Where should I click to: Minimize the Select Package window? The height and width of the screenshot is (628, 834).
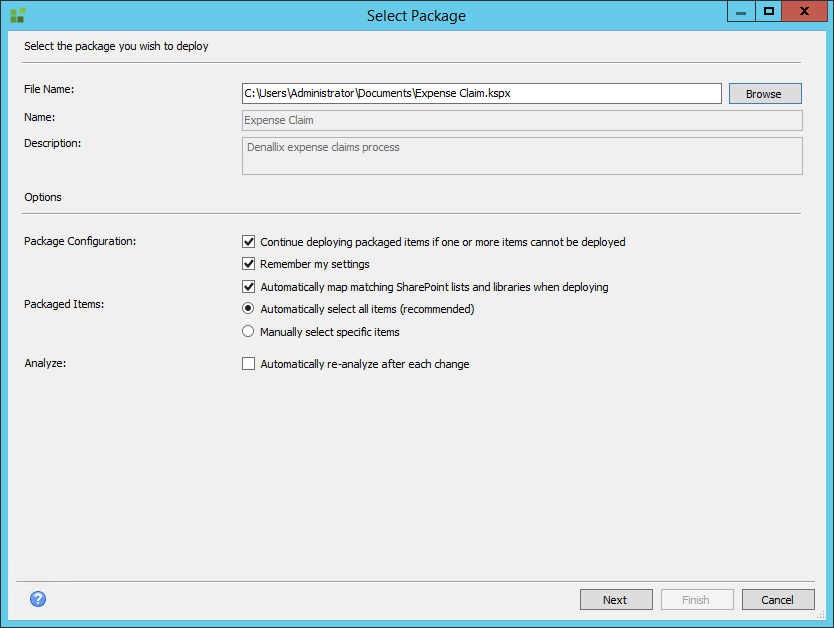[x=741, y=12]
